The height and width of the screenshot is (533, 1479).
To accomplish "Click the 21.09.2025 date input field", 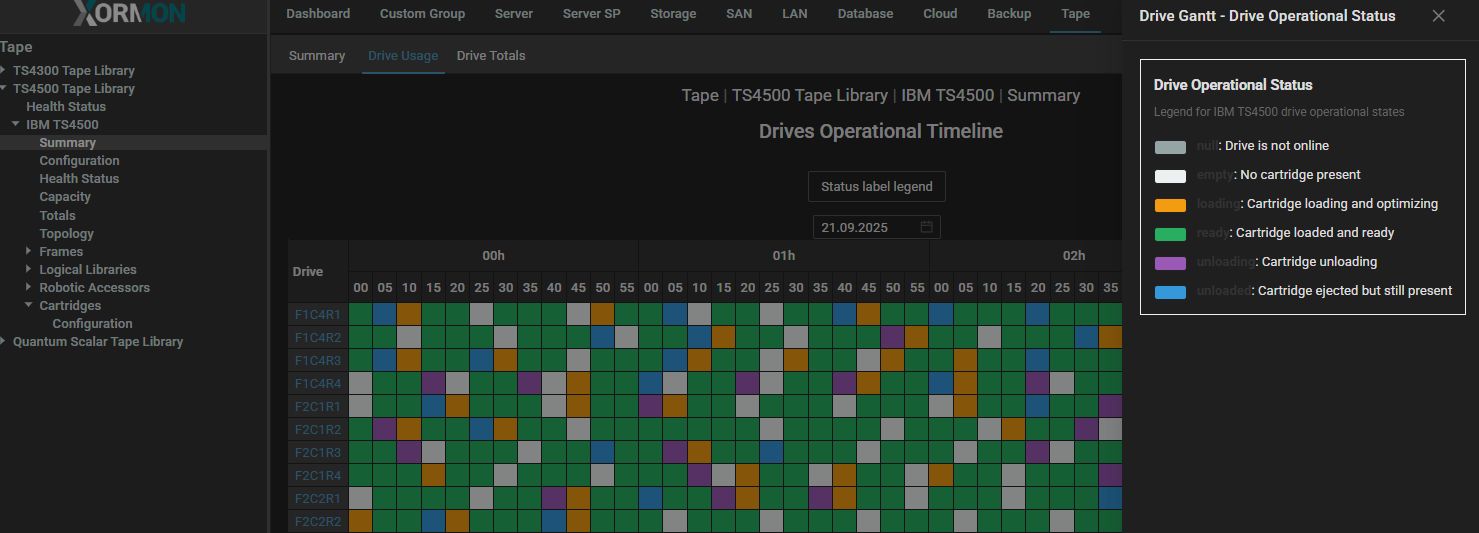I will (876, 227).
